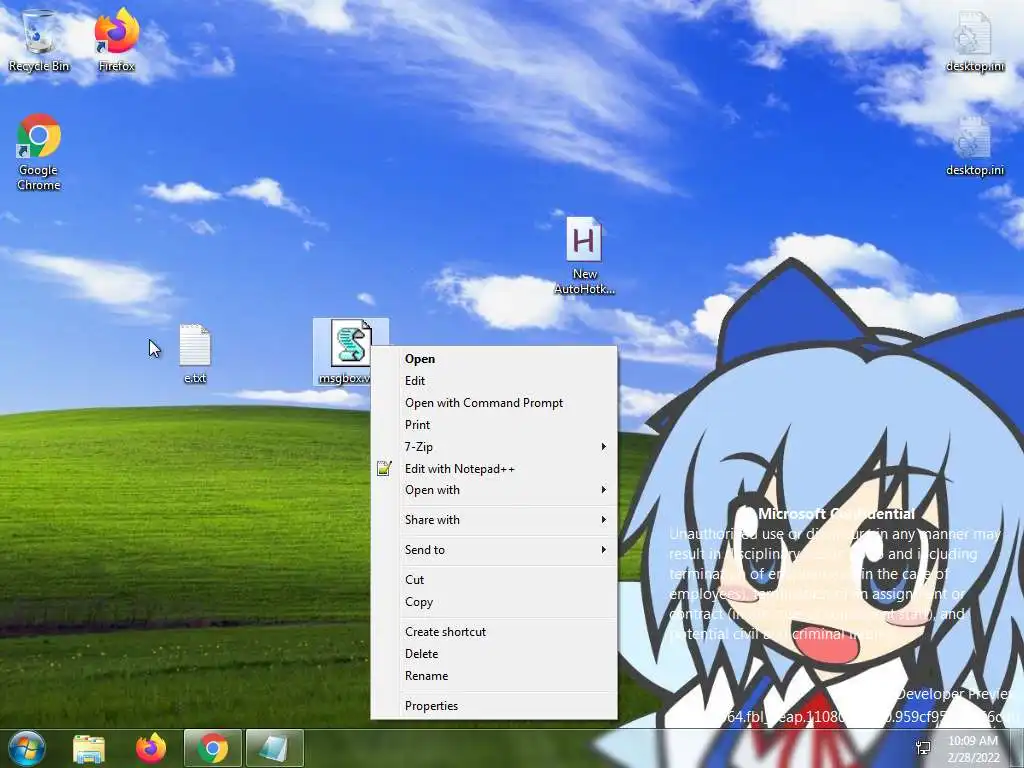
Task: Select the Google Chrome desktop shortcut
Action: pyautogui.click(x=39, y=153)
